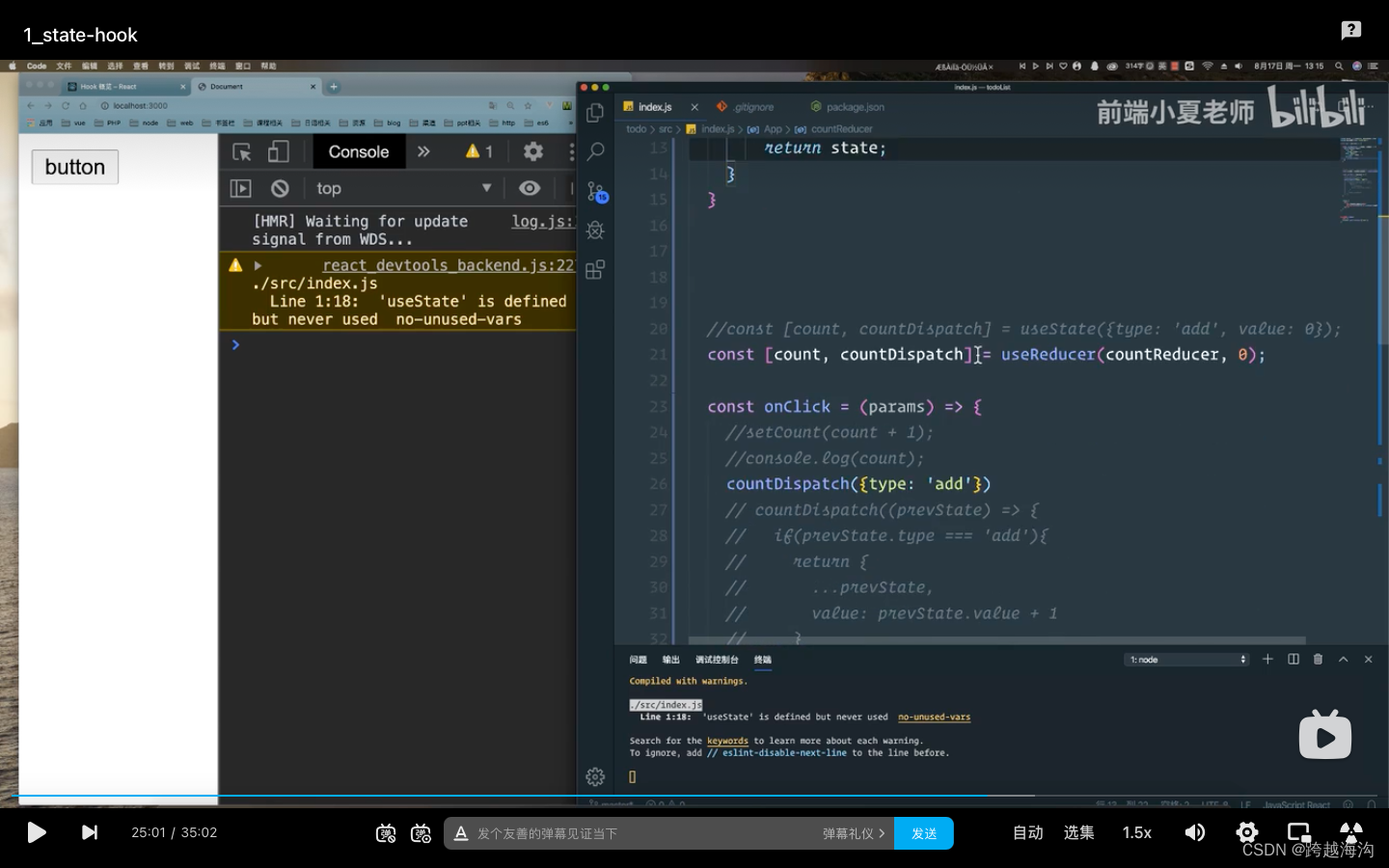
Task: Open the 问题 problems panel tab
Action: [x=639, y=660]
